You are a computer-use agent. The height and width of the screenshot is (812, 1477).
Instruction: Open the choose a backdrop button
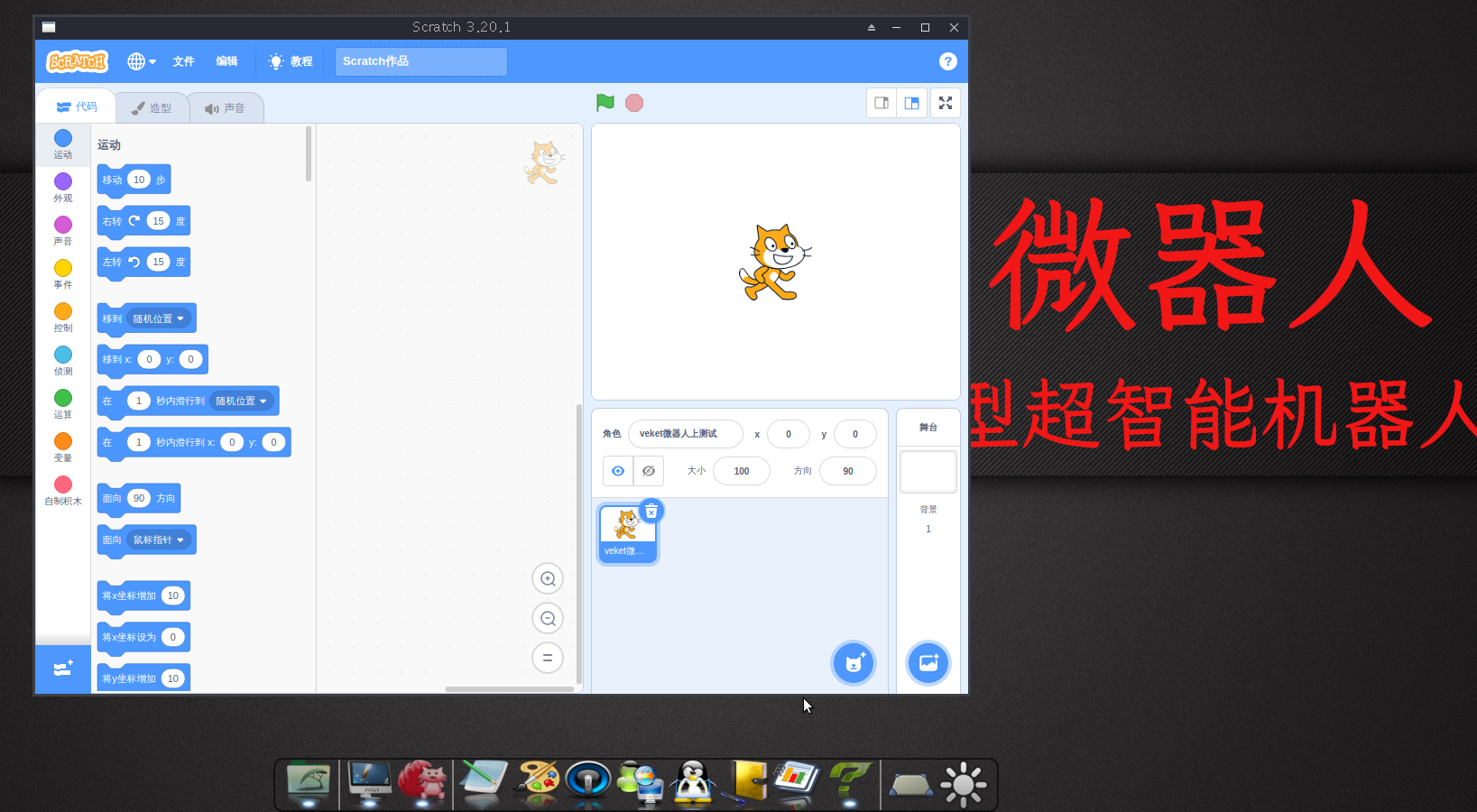[928, 663]
